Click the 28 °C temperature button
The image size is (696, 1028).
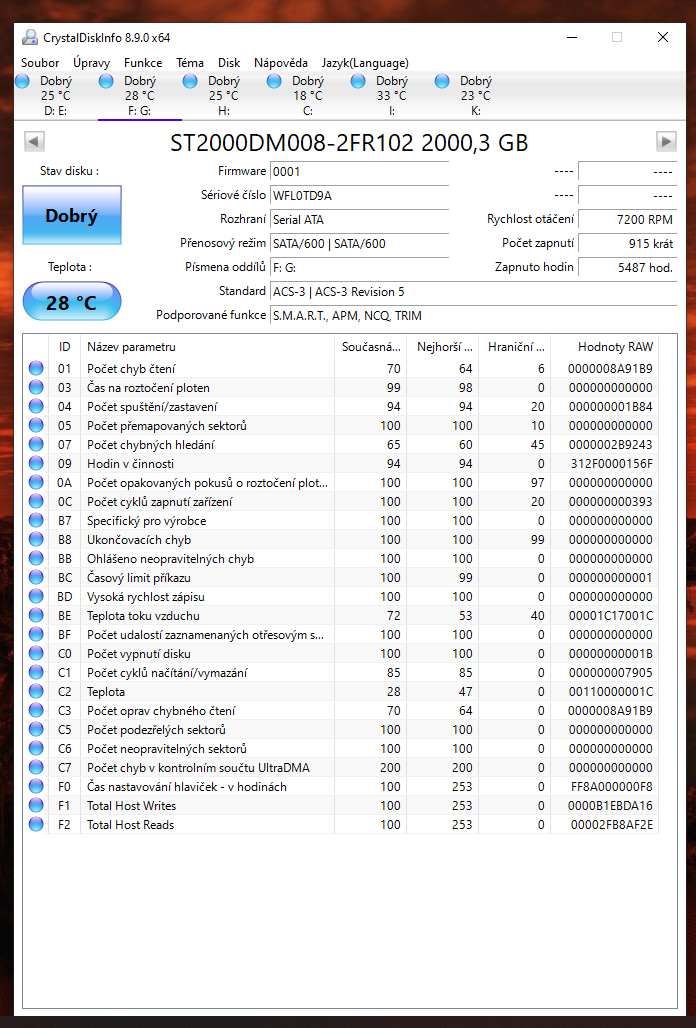72,302
